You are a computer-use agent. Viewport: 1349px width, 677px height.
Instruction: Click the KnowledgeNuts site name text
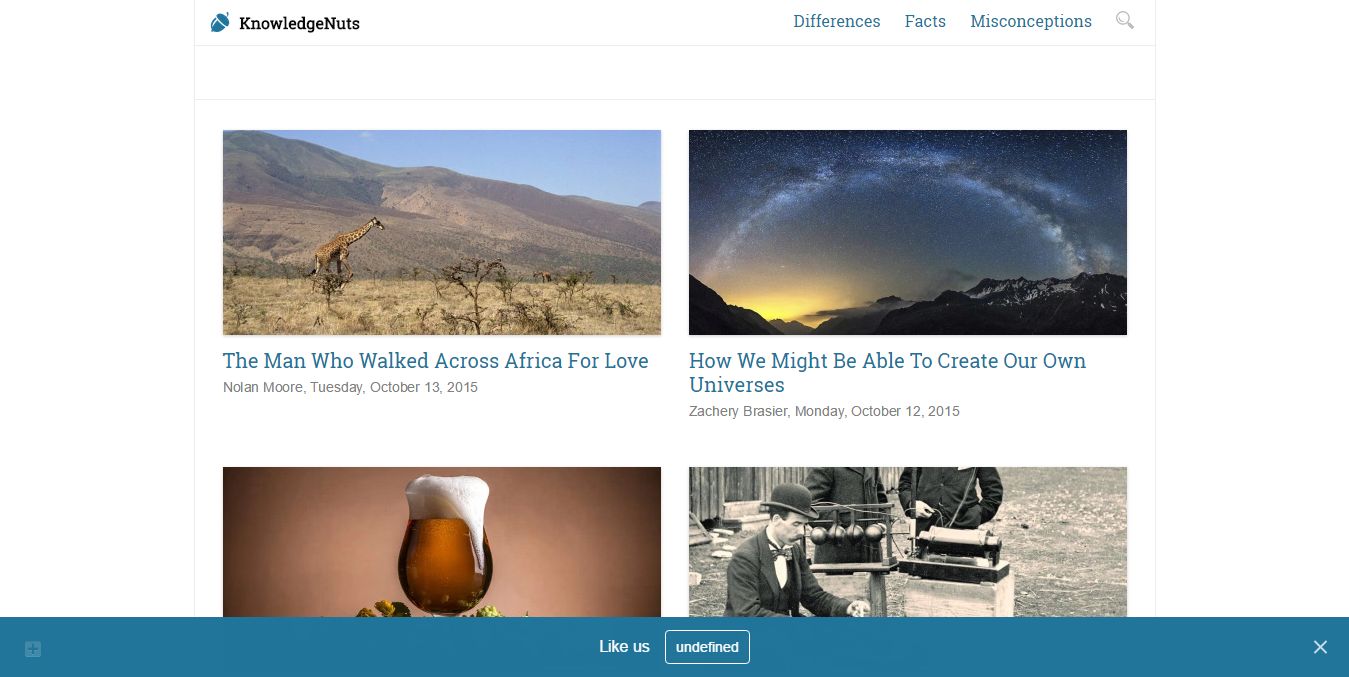click(x=299, y=23)
